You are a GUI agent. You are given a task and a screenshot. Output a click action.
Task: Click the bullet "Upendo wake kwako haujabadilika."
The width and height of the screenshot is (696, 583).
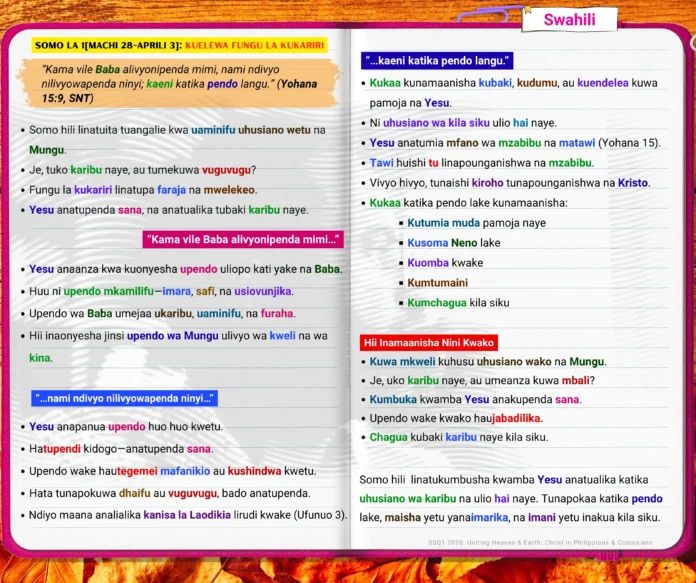(x=456, y=418)
